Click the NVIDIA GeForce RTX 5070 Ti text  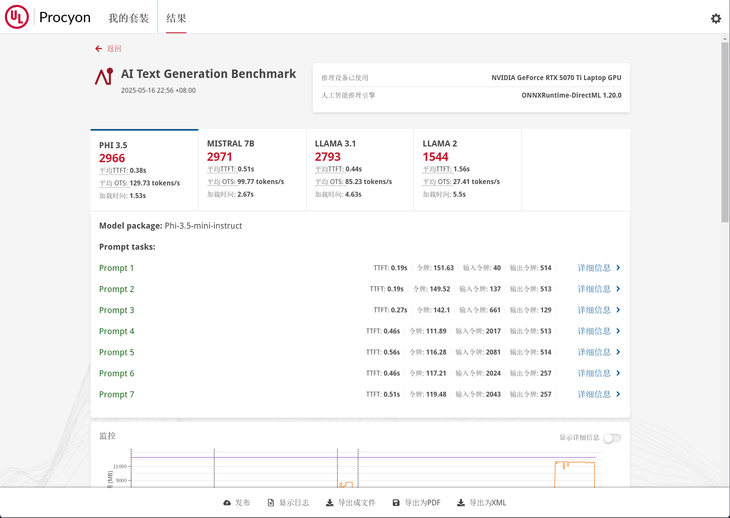click(x=556, y=78)
